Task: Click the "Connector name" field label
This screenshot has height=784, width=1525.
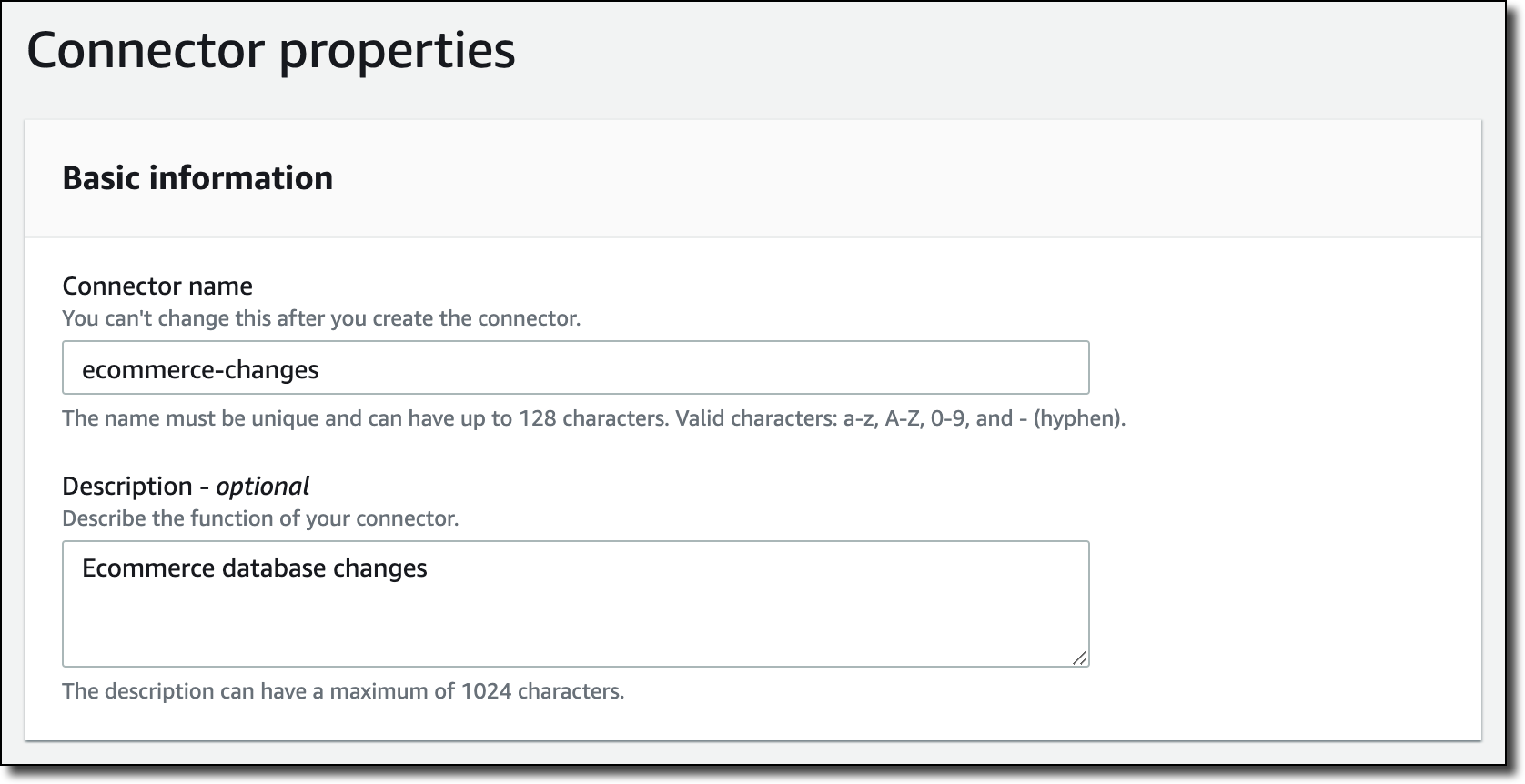Action: pyautogui.click(x=157, y=286)
